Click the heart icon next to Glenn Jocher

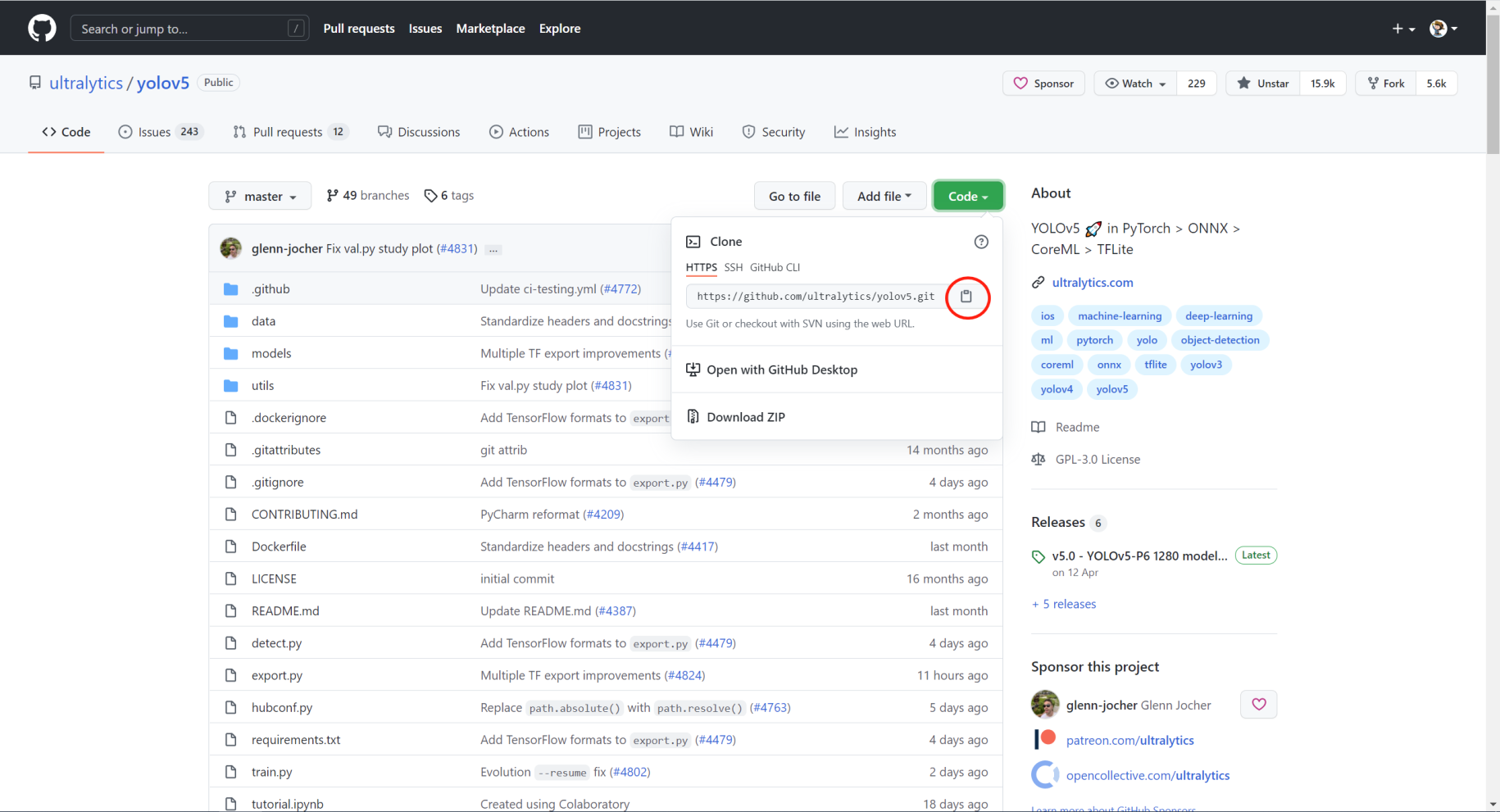pyautogui.click(x=1259, y=705)
